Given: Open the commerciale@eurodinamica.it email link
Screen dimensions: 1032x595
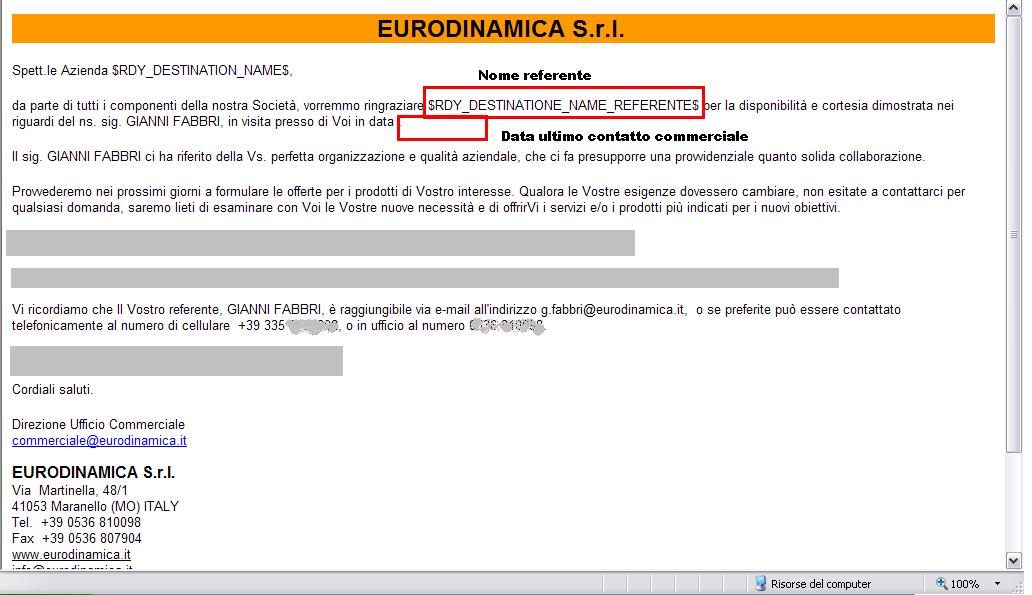Looking at the screenshot, I should [x=99, y=440].
